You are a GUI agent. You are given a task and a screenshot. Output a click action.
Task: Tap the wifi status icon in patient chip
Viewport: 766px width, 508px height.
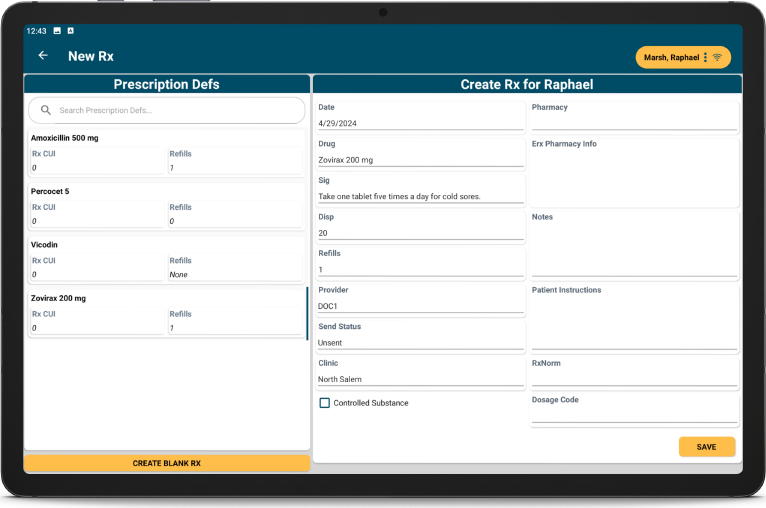[717, 58]
